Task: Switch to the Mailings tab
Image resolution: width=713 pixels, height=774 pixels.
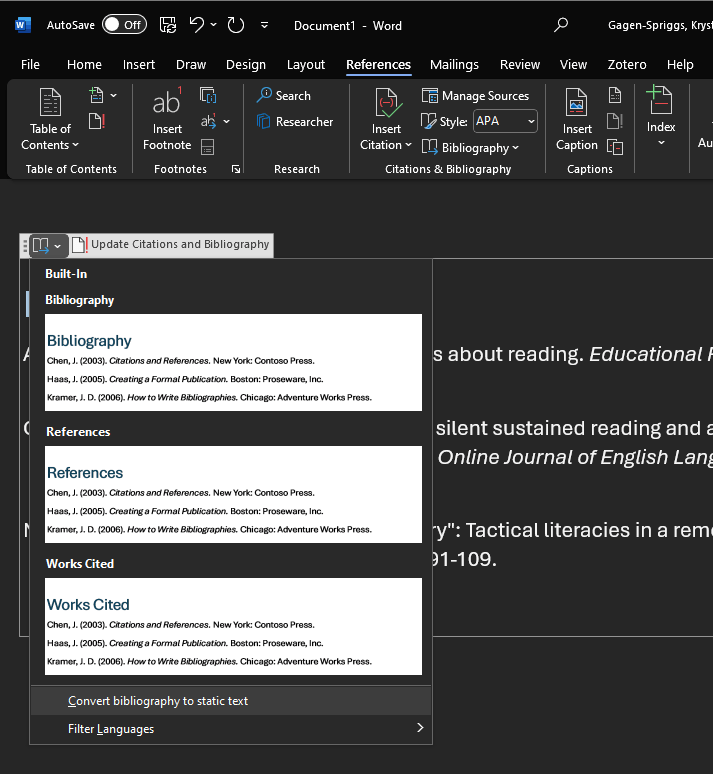Action: [454, 64]
